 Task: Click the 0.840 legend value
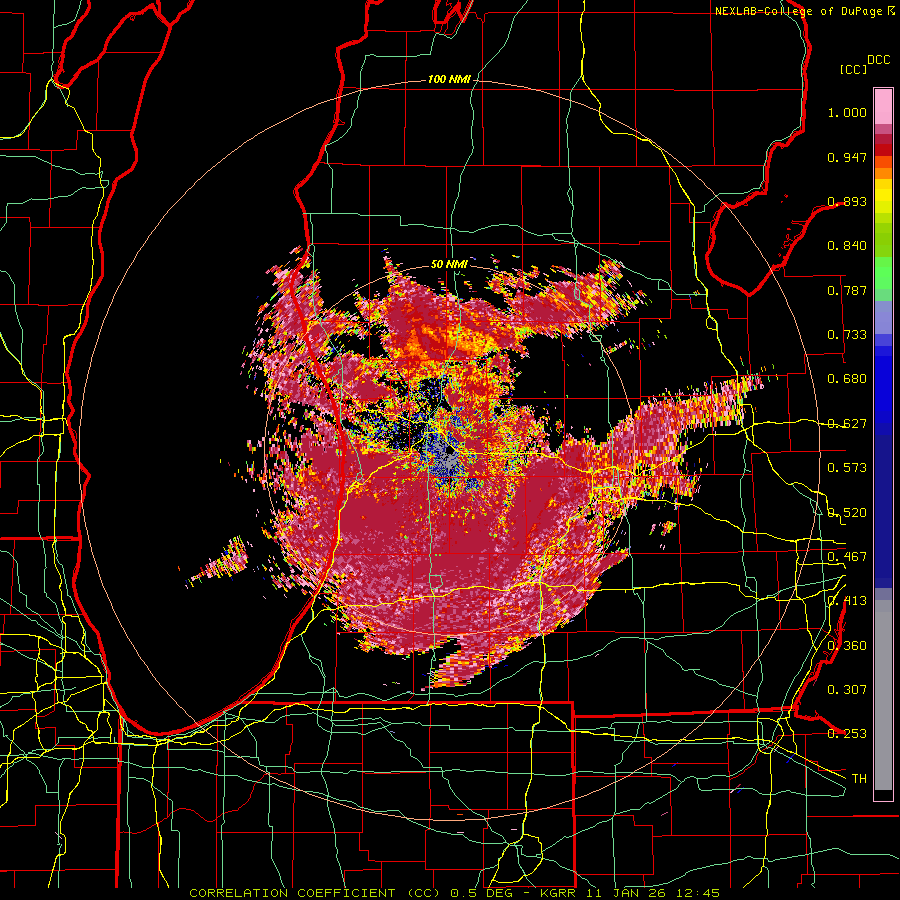847,246
